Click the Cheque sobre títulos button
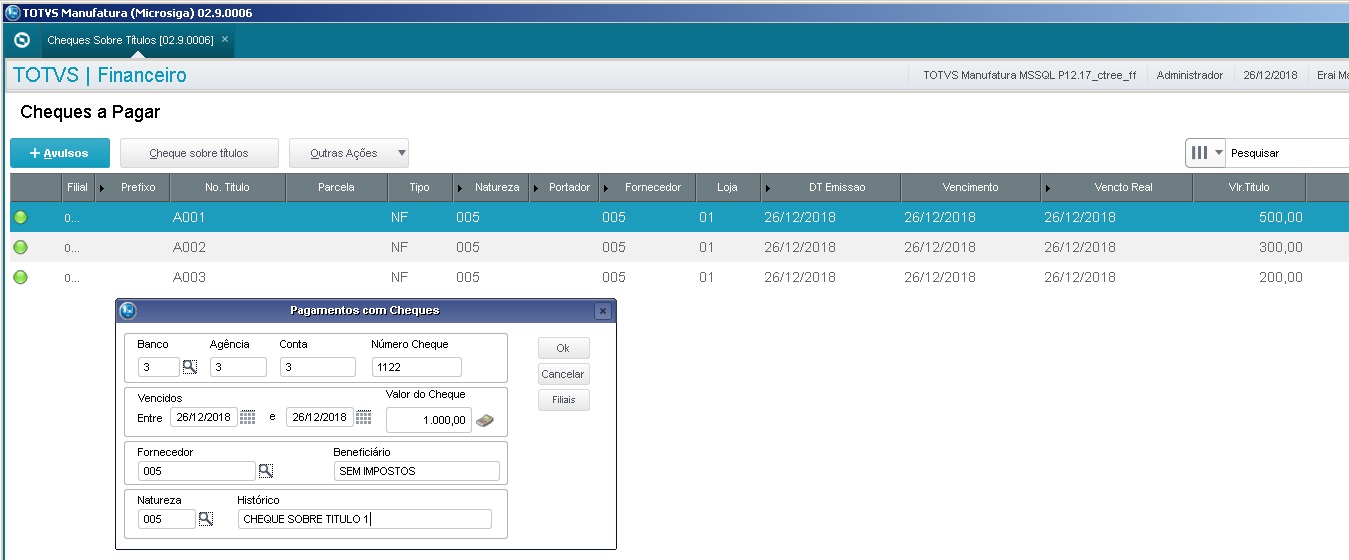Screen dimensions: 1349x560 pyautogui.click(x=199, y=153)
